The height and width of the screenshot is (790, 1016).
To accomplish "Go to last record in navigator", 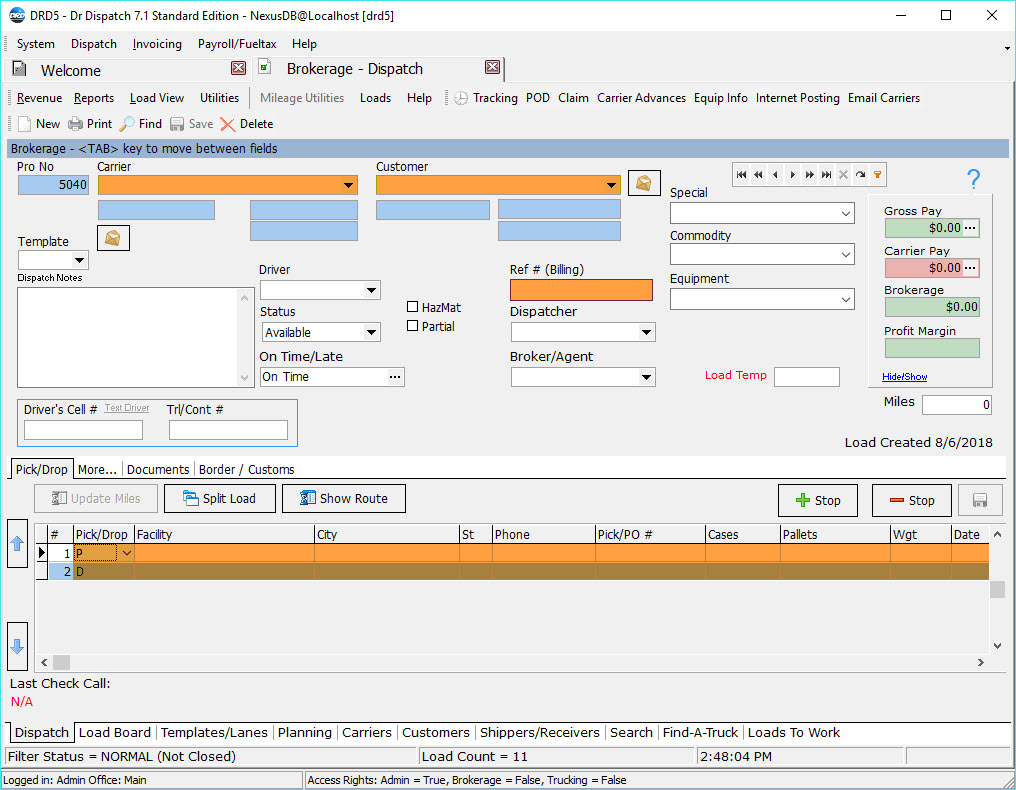I will coord(826,174).
